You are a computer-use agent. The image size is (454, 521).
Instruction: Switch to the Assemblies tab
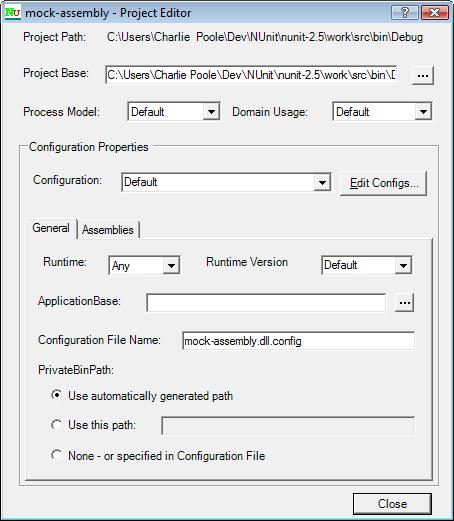(x=108, y=230)
